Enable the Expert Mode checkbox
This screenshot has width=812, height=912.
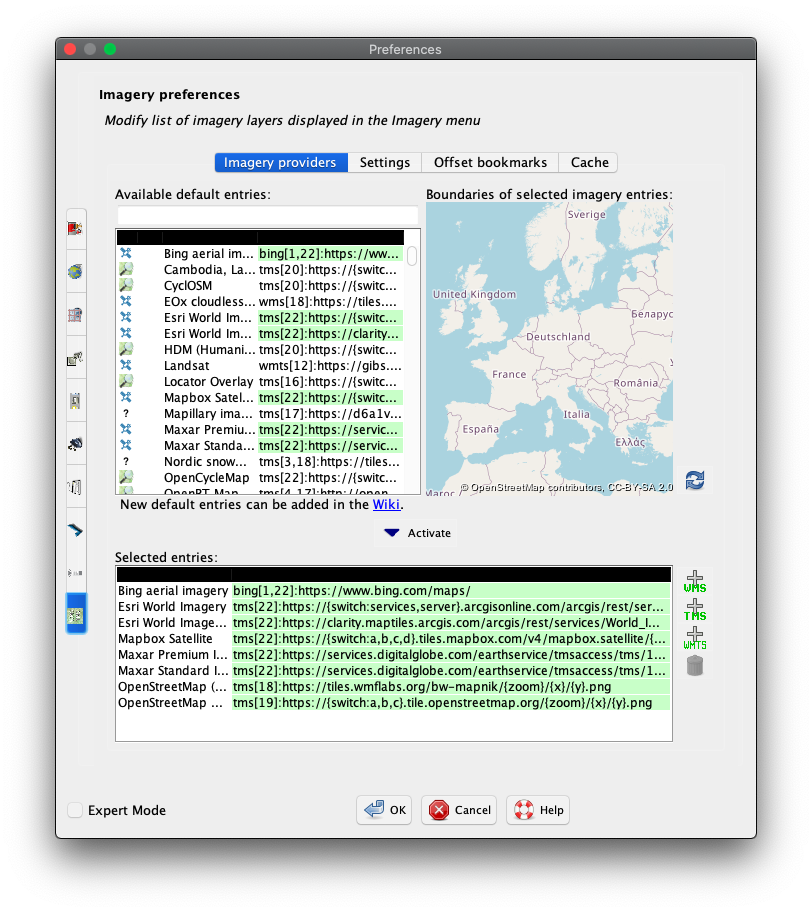(76, 810)
